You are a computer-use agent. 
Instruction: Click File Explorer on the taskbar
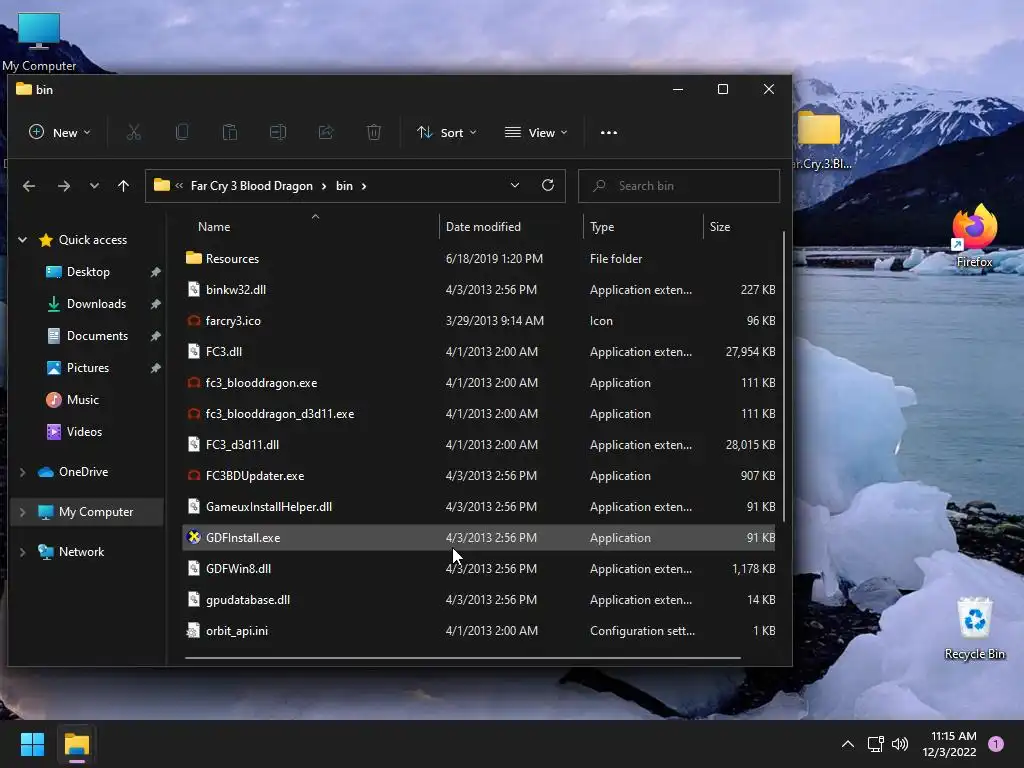click(76, 744)
